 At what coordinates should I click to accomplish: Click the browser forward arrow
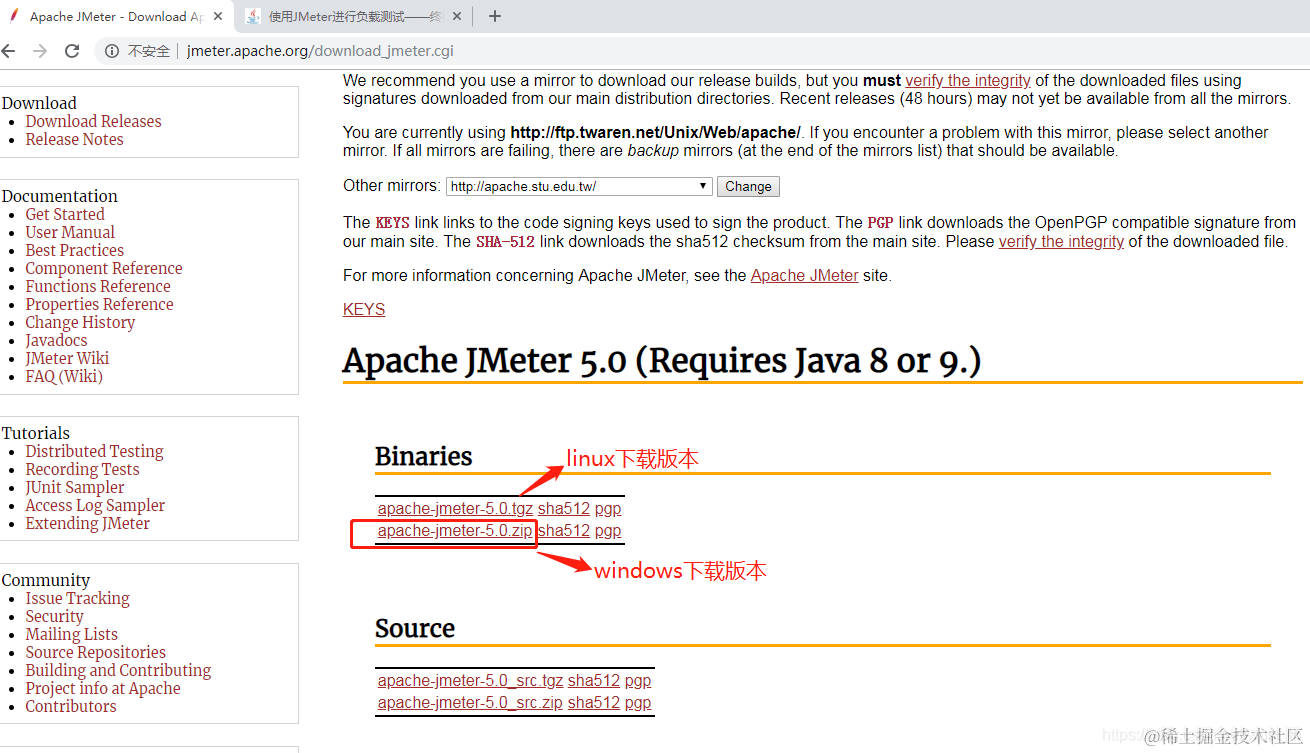[40, 51]
